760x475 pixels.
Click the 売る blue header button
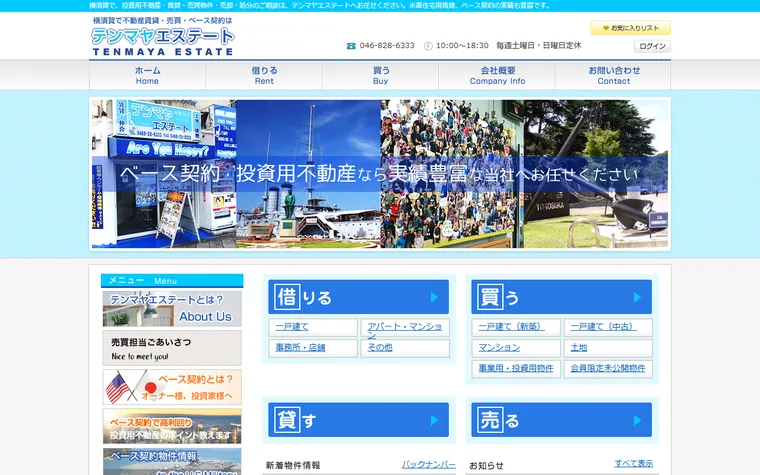click(562, 420)
